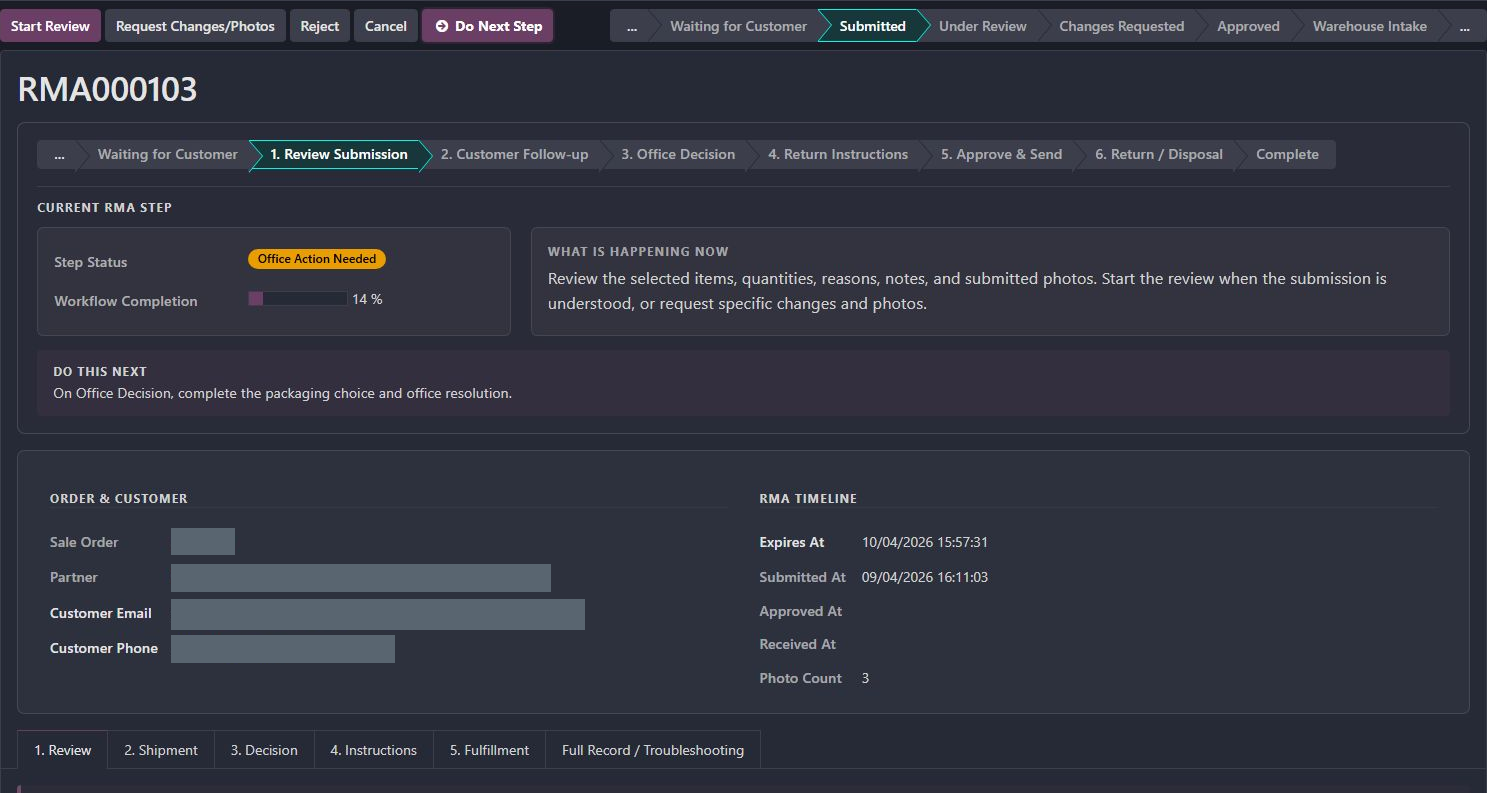Open the 5. Fulfillment tab
Image resolution: width=1487 pixels, height=793 pixels.
point(489,750)
